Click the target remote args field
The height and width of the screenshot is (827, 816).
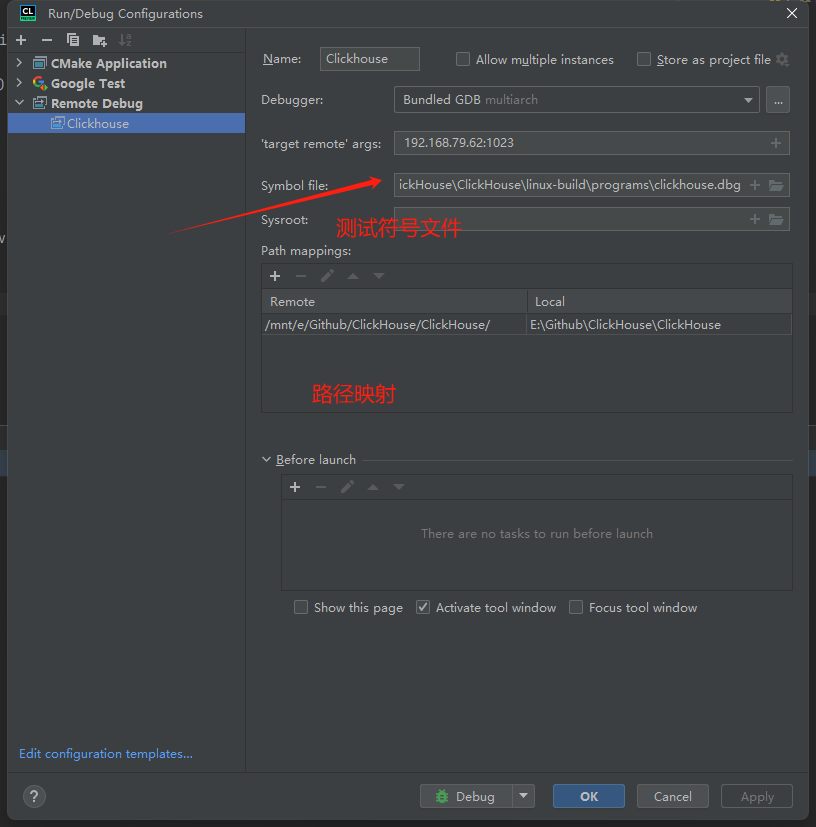pyautogui.click(x=591, y=143)
